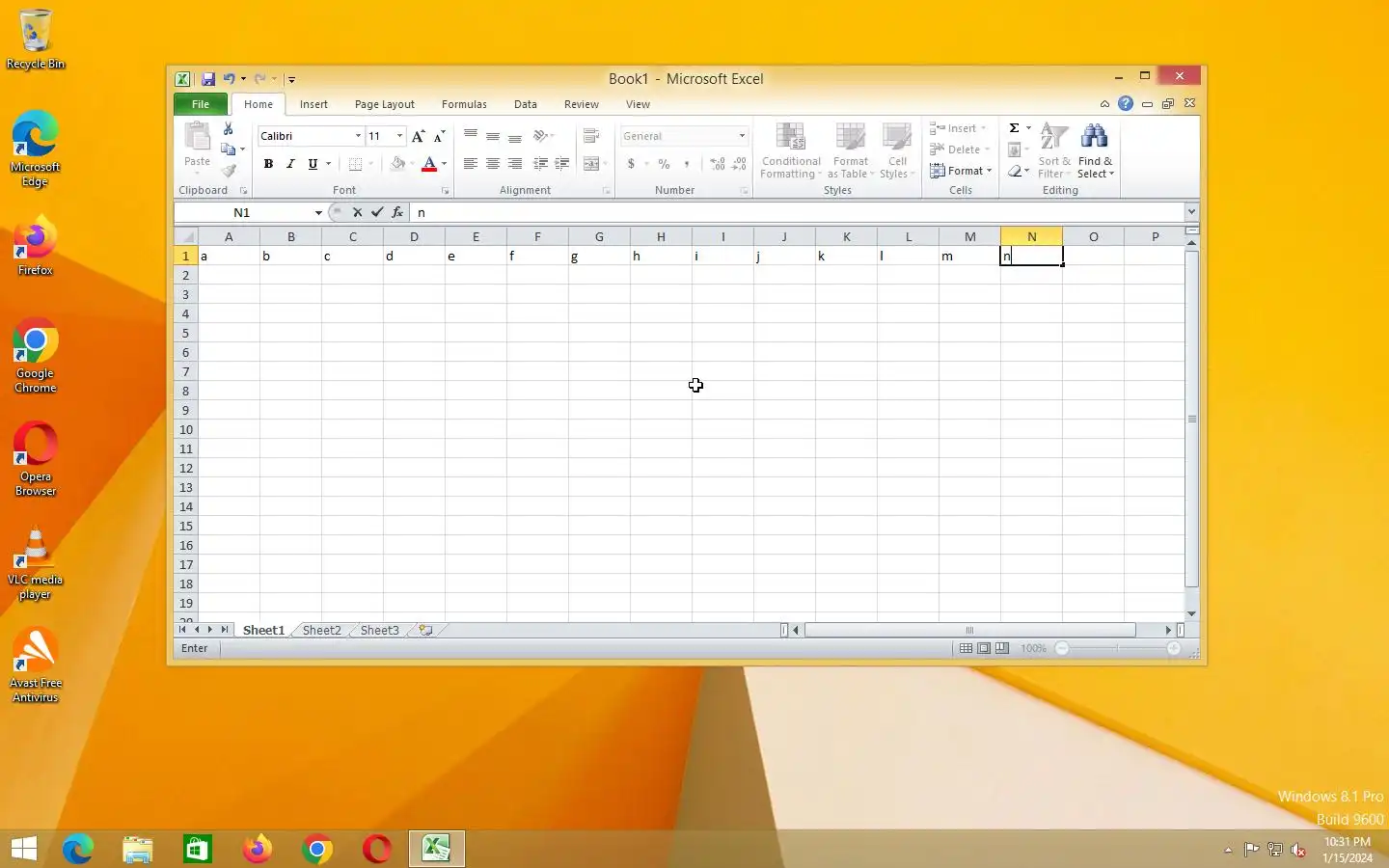Toggle Middle Align vertical alignment

tap(493, 136)
